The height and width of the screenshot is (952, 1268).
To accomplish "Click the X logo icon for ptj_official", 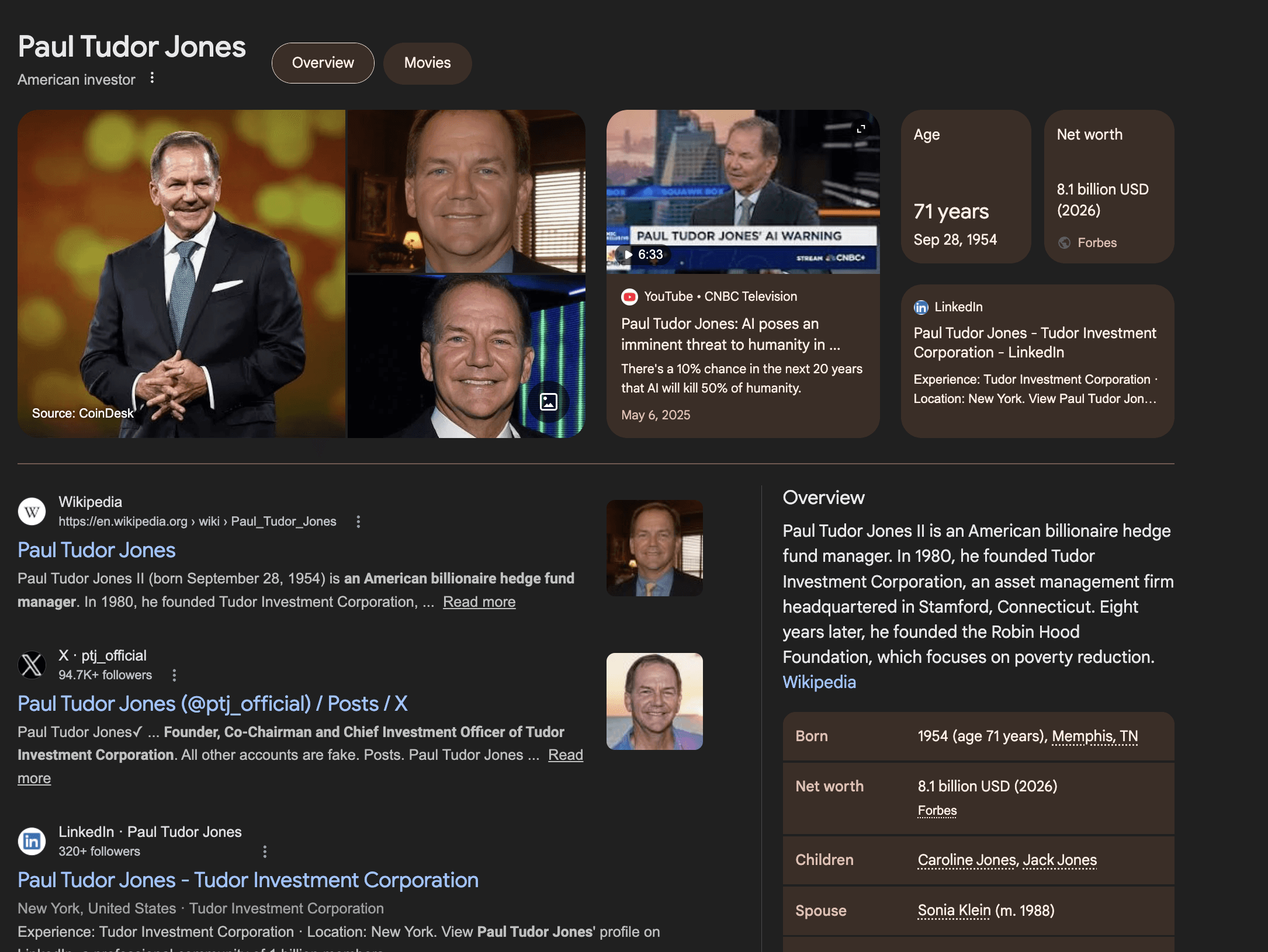I will pos(32,665).
